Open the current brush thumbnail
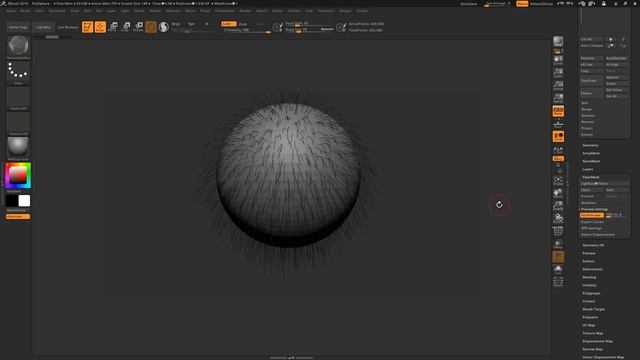This screenshot has height=360, width=640. (x=18, y=46)
